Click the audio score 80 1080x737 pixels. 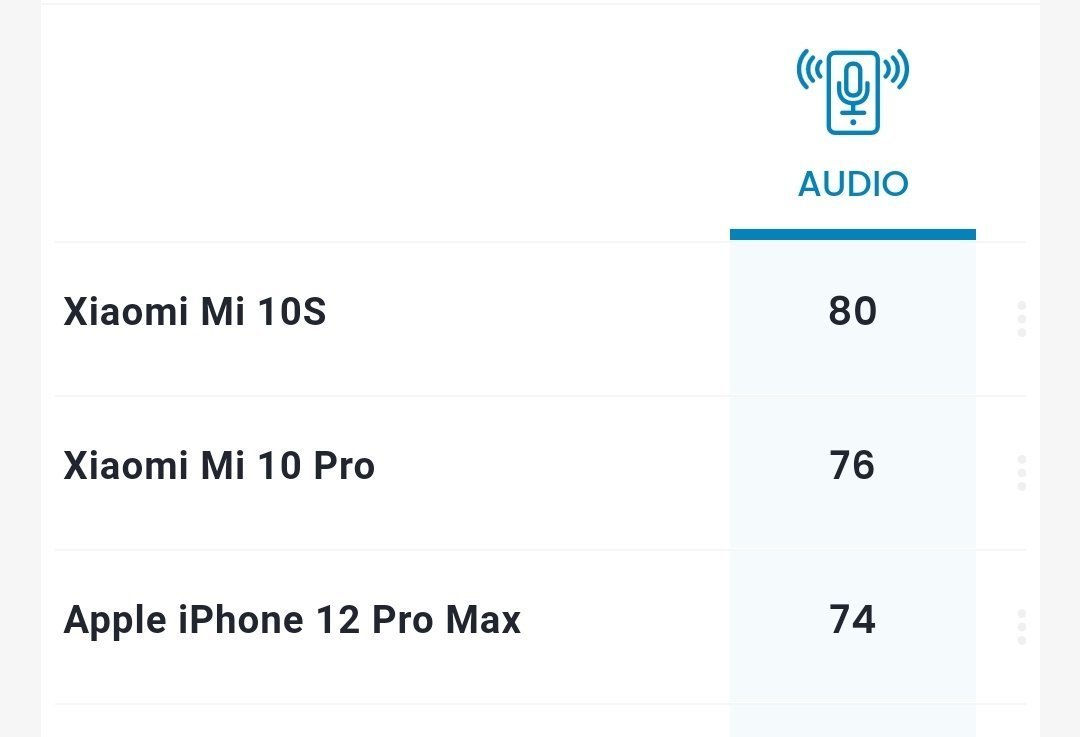click(853, 311)
